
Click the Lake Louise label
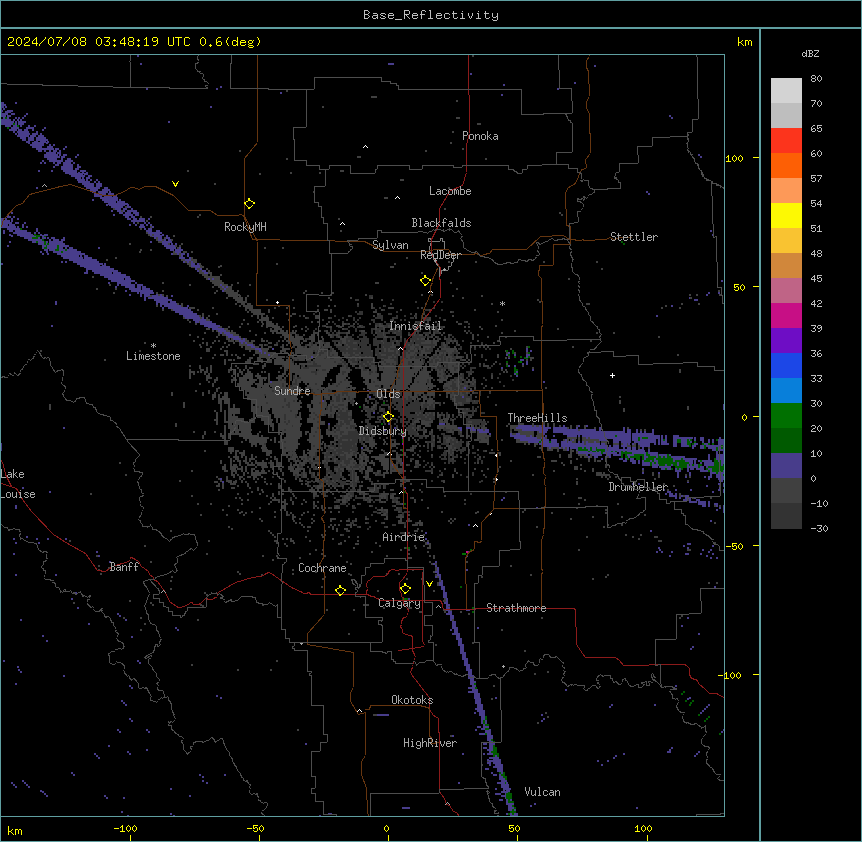pos(18,484)
